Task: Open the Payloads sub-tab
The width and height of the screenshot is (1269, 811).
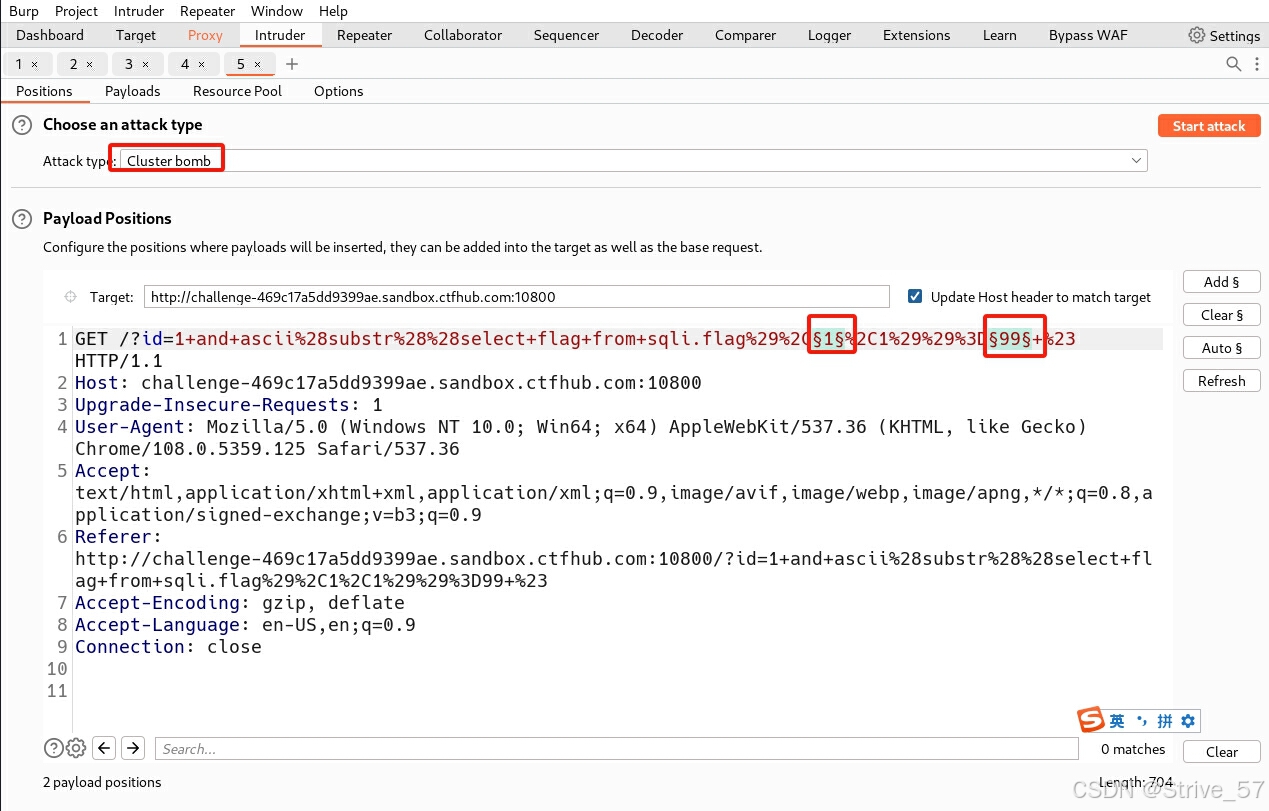Action: click(132, 91)
